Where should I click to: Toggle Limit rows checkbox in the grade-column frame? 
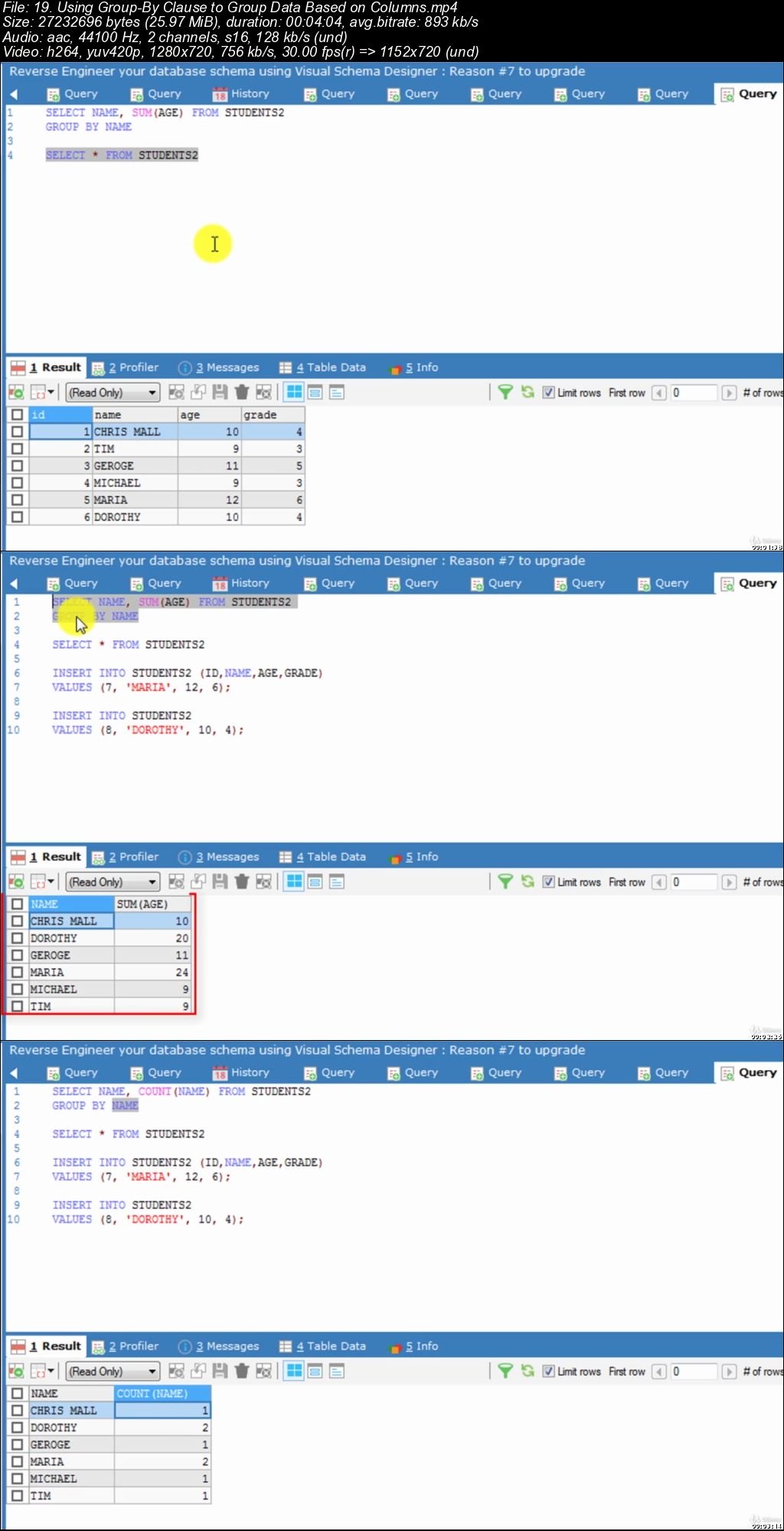tap(548, 392)
